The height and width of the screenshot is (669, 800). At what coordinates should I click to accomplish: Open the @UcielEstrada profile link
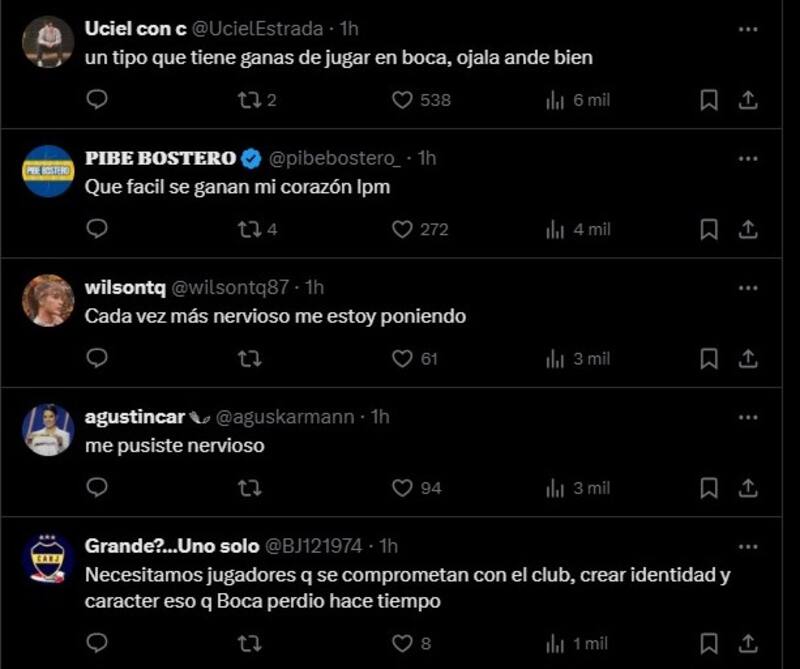click(x=251, y=29)
